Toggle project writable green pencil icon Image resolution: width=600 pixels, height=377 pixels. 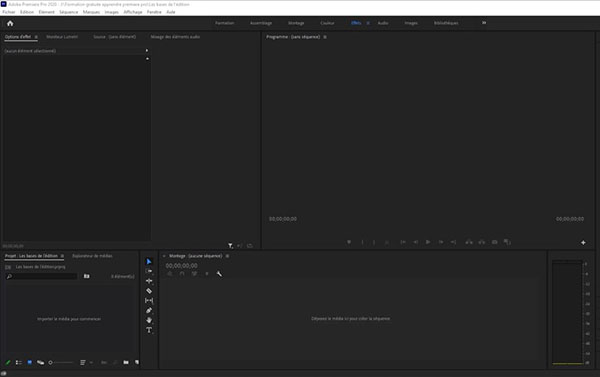point(8,362)
